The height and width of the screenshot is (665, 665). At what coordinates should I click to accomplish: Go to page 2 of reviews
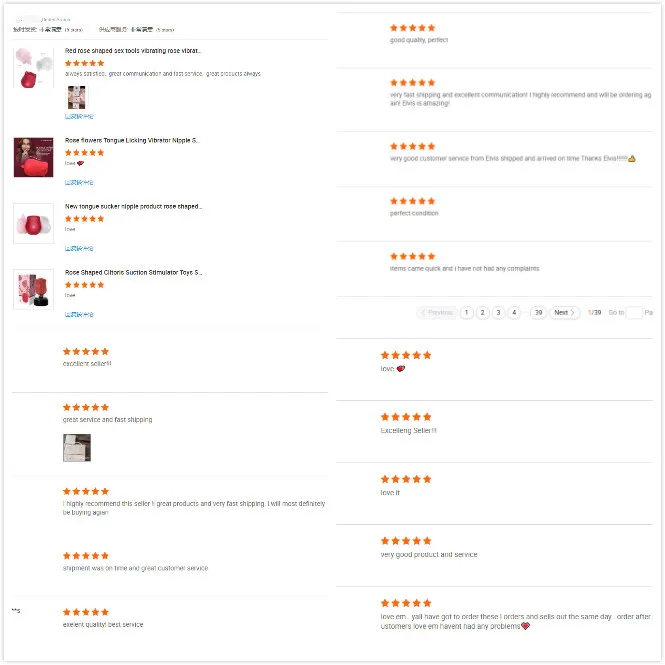click(x=483, y=313)
